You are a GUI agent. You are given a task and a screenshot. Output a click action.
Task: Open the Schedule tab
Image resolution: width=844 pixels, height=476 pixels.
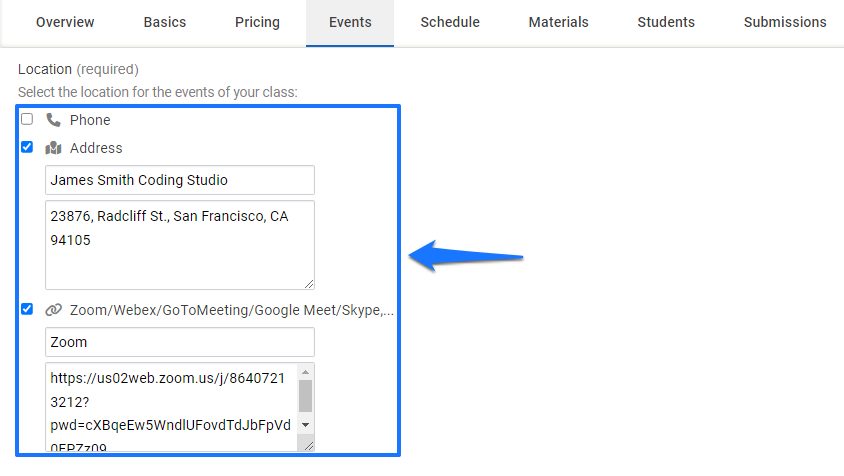point(450,22)
